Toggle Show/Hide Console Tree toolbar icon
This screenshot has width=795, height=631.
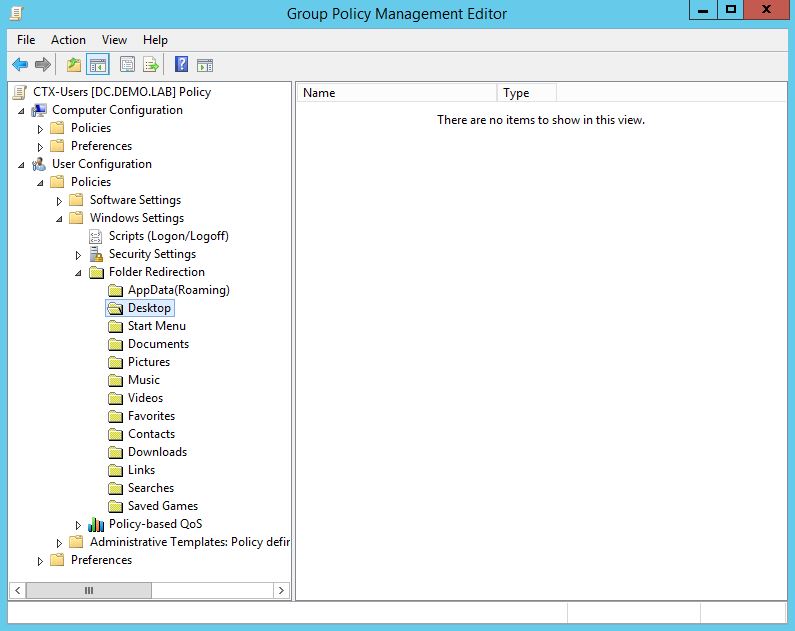[98, 65]
